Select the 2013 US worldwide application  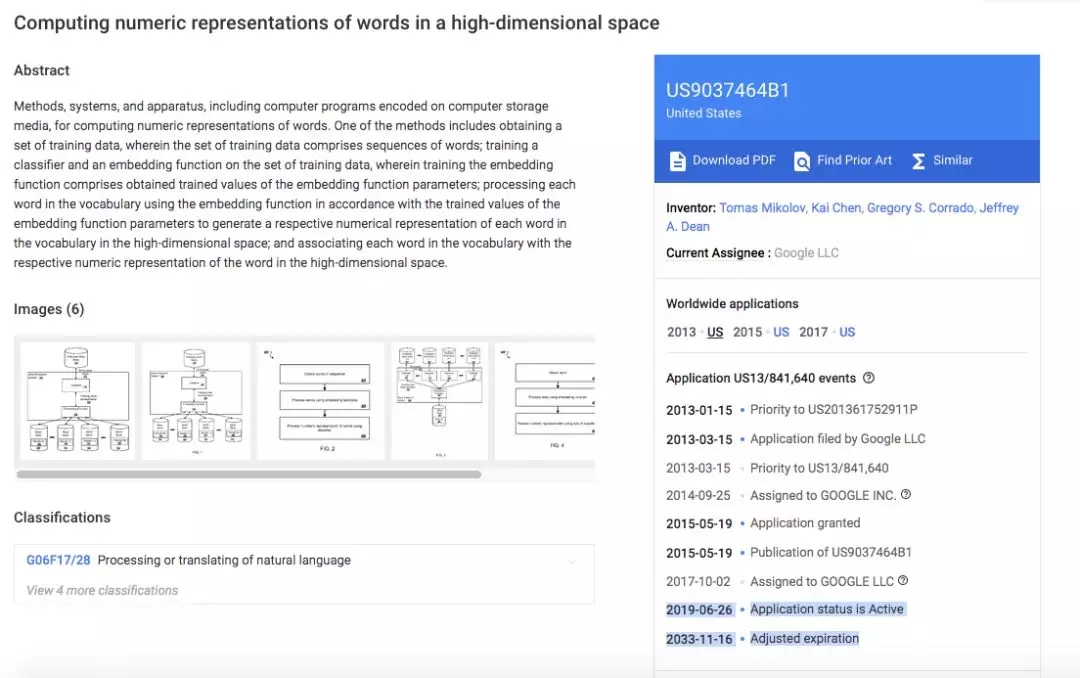[715, 332]
